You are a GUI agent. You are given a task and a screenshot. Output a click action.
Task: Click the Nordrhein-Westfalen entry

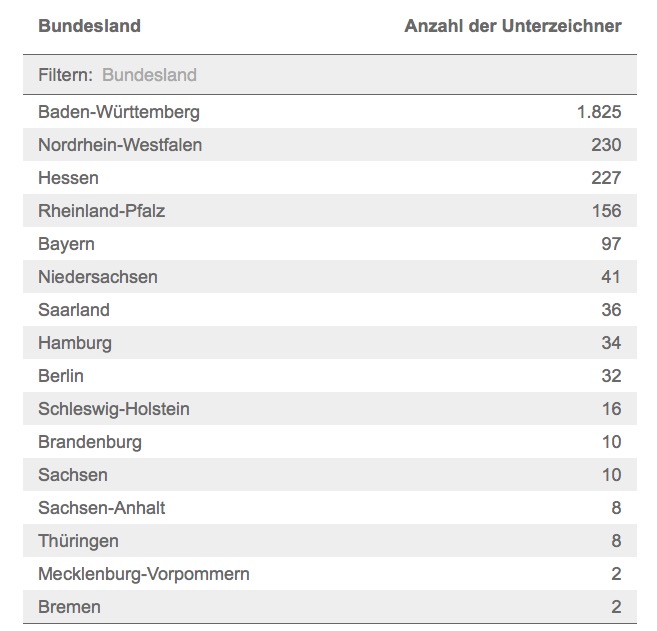120,145
